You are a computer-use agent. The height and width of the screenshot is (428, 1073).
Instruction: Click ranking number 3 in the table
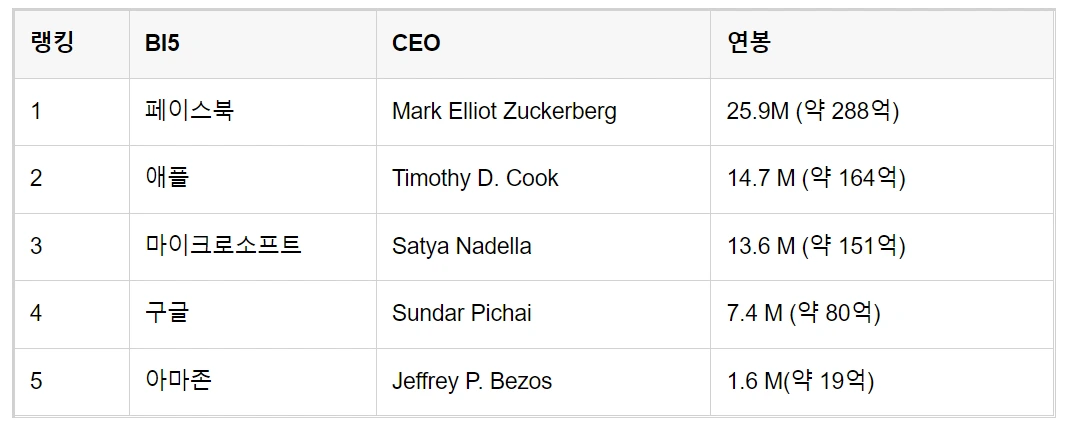tap(36, 246)
